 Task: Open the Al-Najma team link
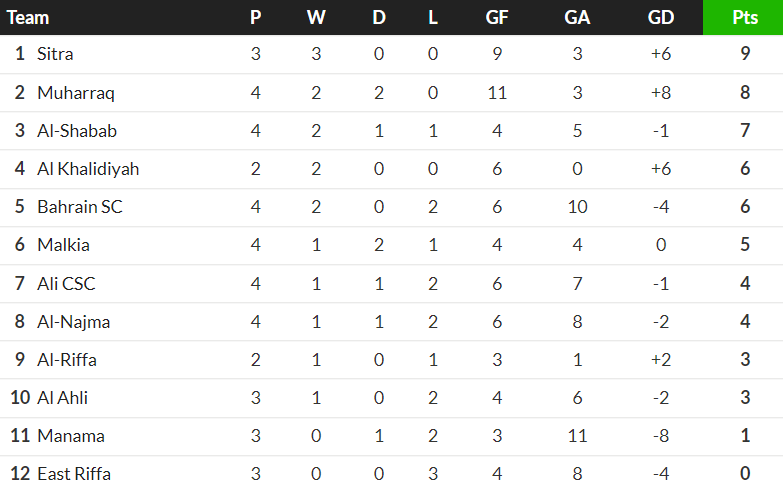pyautogui.click(x=73, y=321)
